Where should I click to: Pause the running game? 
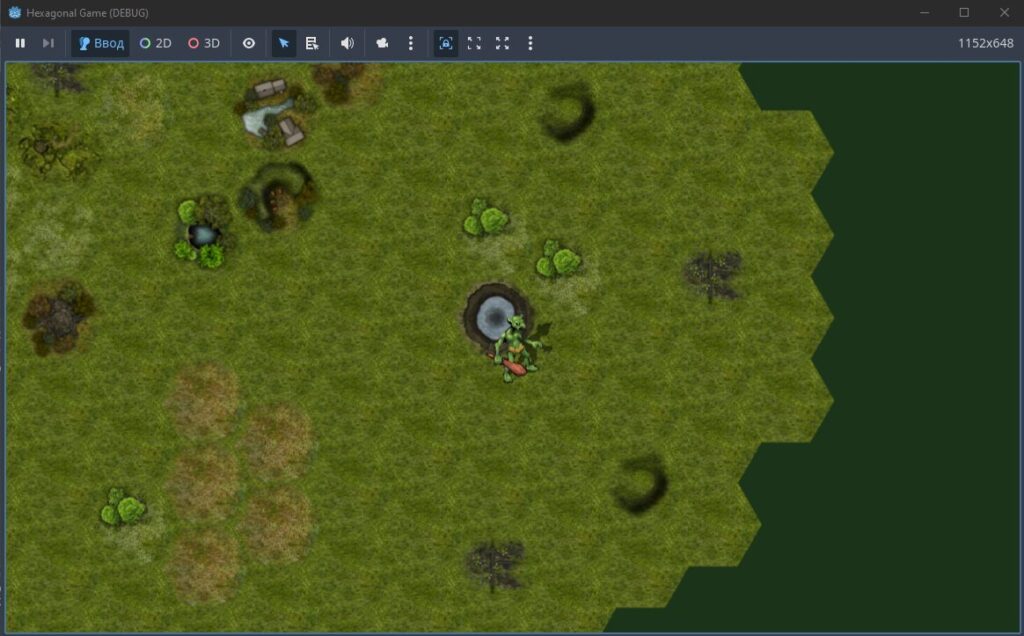(x=20, y=43)
